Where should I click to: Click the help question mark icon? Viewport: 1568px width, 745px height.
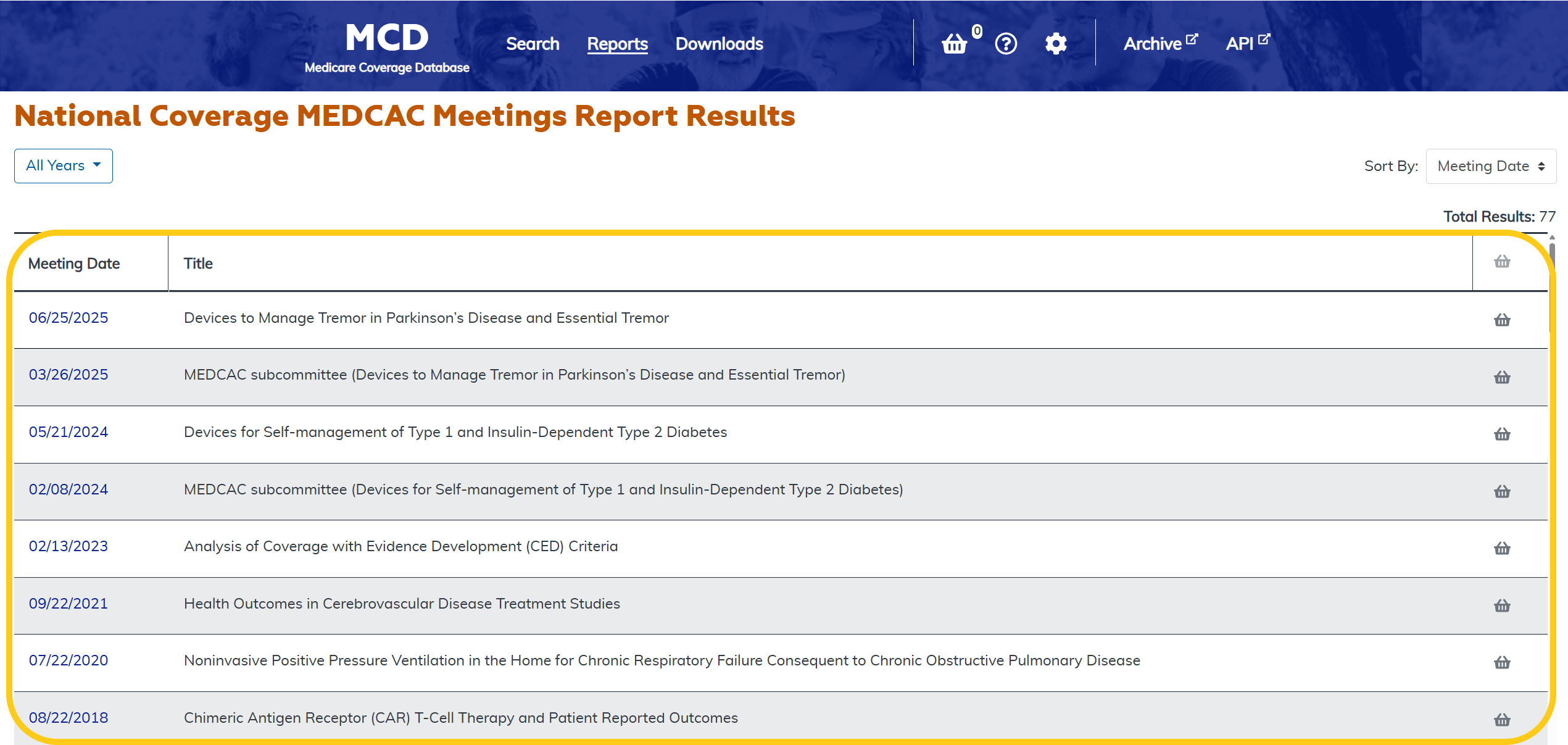tap(1006, 44)
